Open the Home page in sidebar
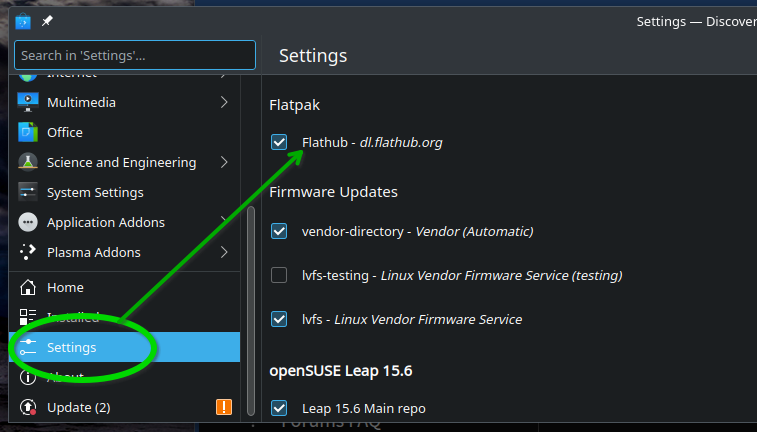The image size is (757, 432). coord(65,287)
